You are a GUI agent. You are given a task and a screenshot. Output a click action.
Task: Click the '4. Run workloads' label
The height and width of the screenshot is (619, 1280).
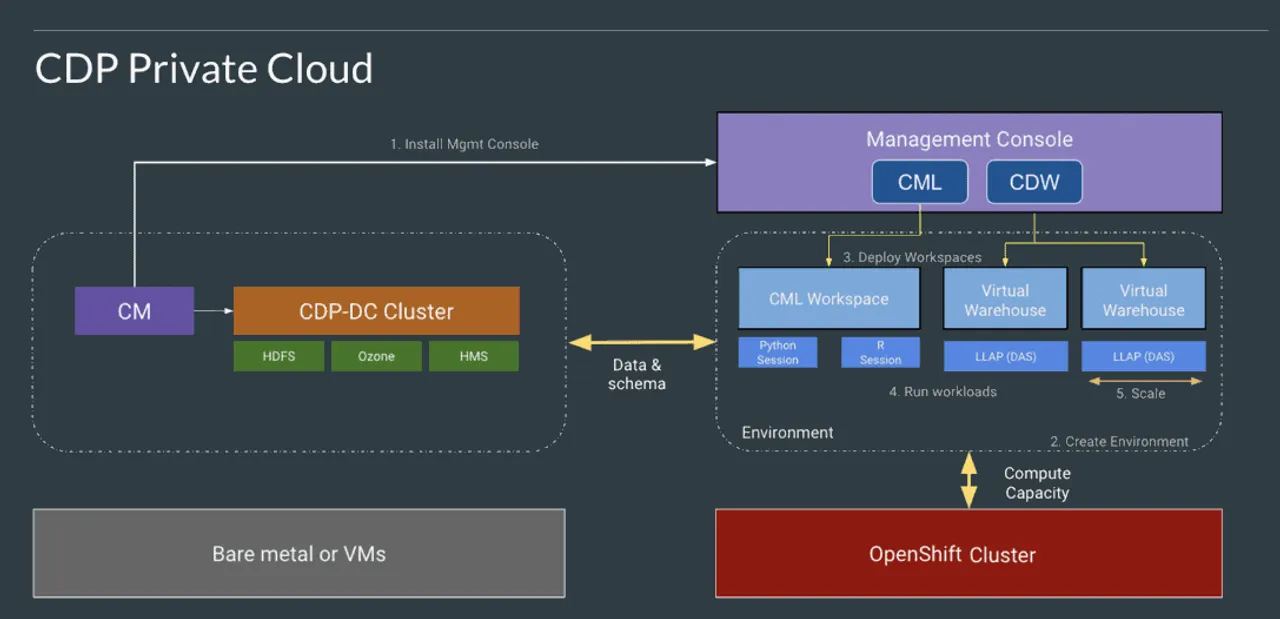pos(943,391)
